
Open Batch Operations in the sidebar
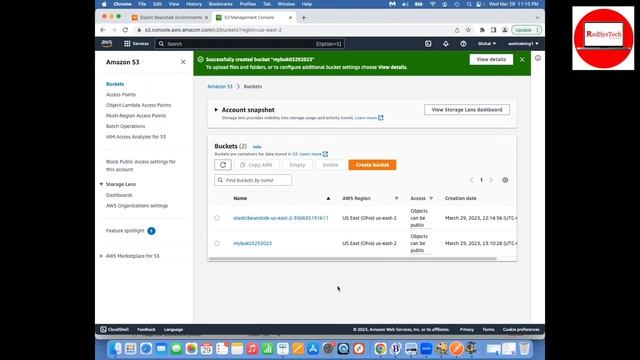(125, 127)
